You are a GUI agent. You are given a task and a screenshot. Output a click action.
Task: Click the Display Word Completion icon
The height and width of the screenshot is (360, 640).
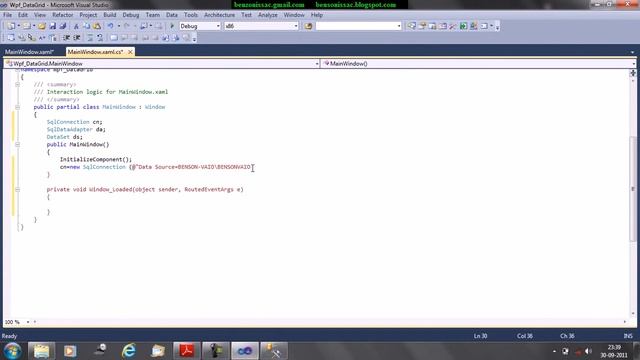coord(42,38)
